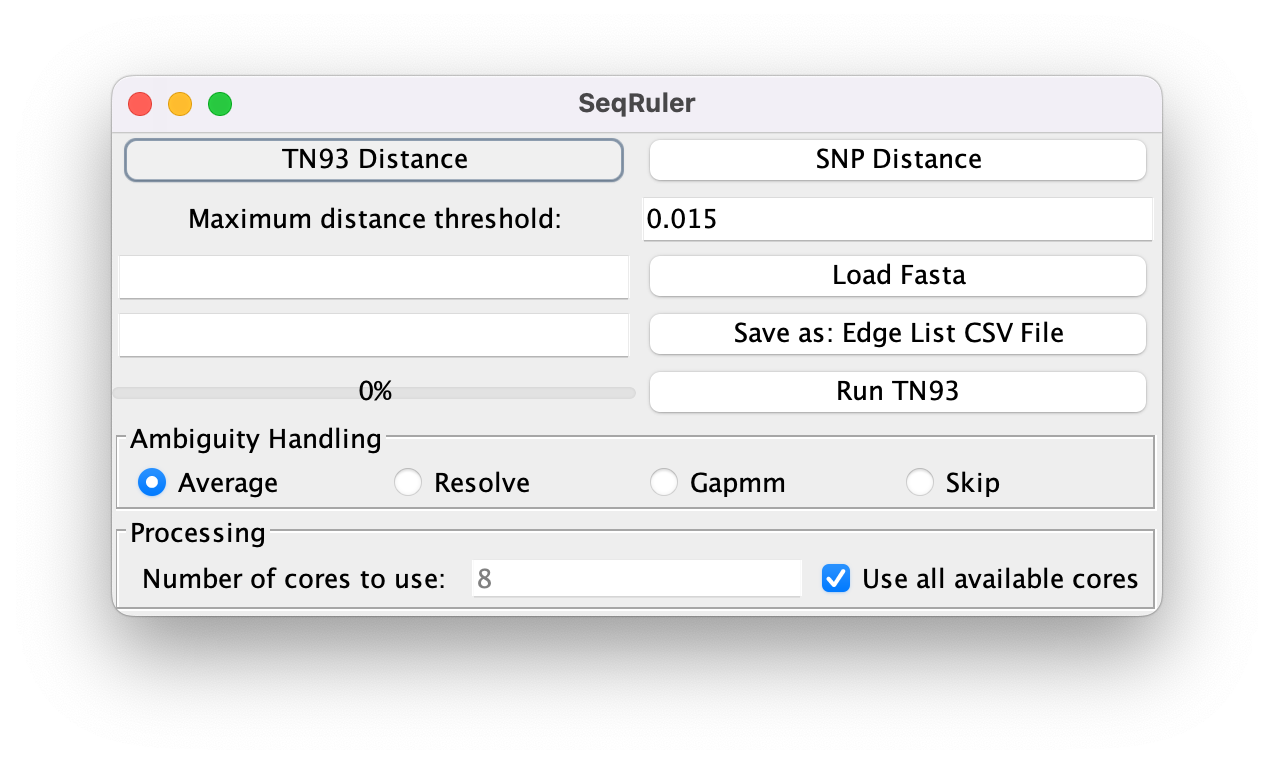Click the Load Fasta button
The height and width of the screenshot is (764, 1274).
tap(897, 275)
